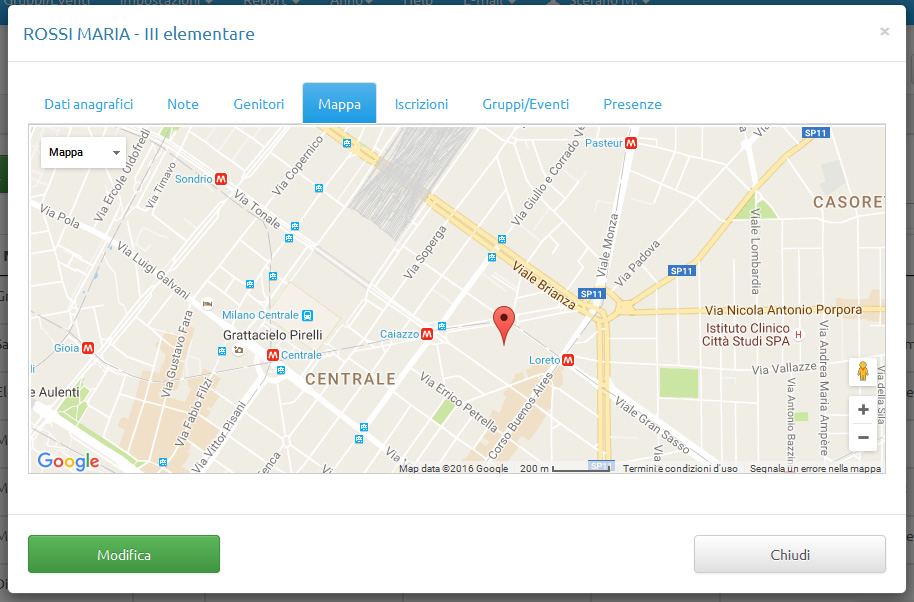
Task: Click the red location marker pin
Action: point(504,325)
